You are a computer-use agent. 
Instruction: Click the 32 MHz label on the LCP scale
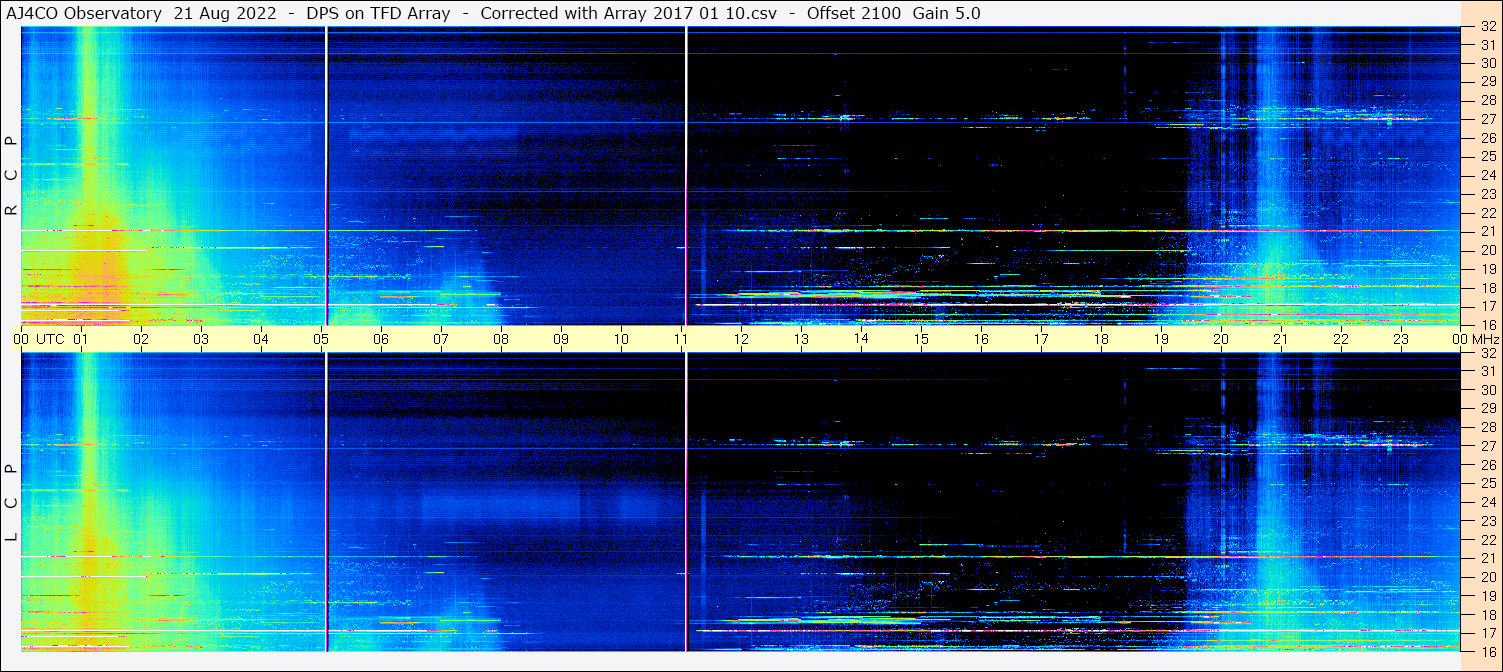tap(1487, 353)
